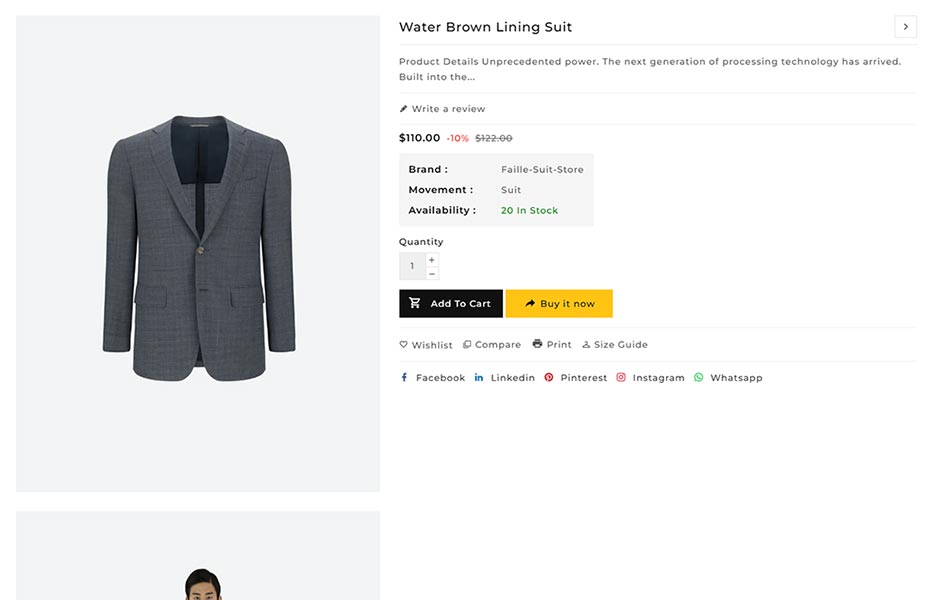The height and width of the screenshot is (600, 930).
Task: Click the pencil icon beside Write a review
Action: pos(404,109)
